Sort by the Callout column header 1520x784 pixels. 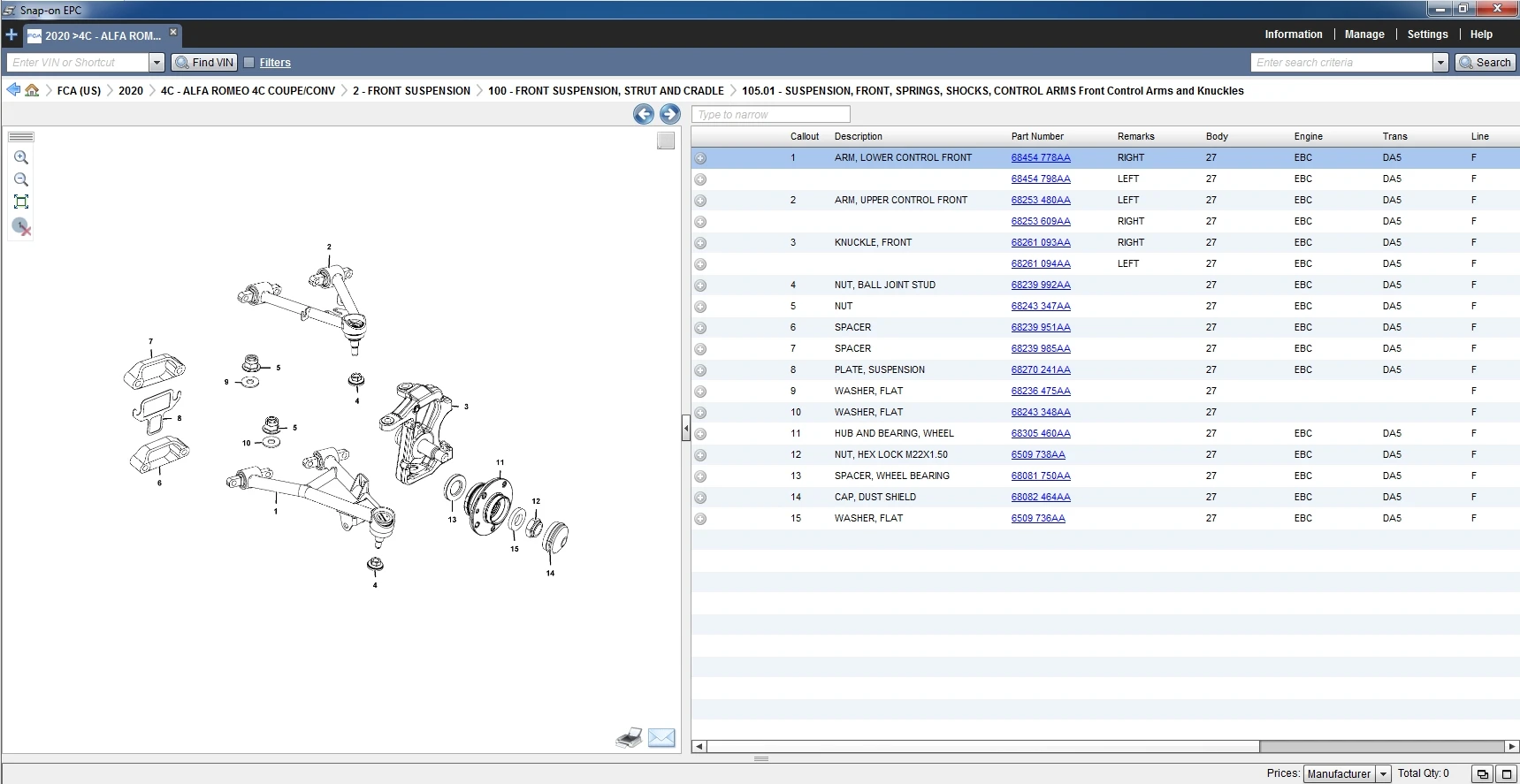tap(805, 136)
